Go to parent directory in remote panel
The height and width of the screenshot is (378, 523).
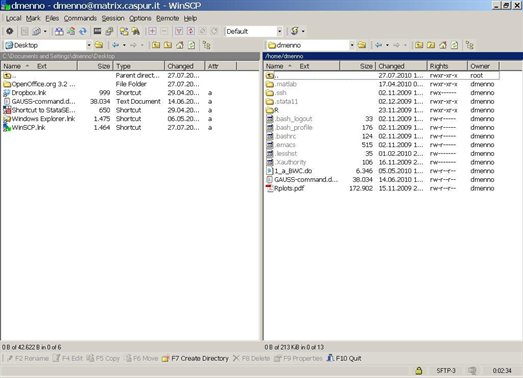[x=419, y=45]
